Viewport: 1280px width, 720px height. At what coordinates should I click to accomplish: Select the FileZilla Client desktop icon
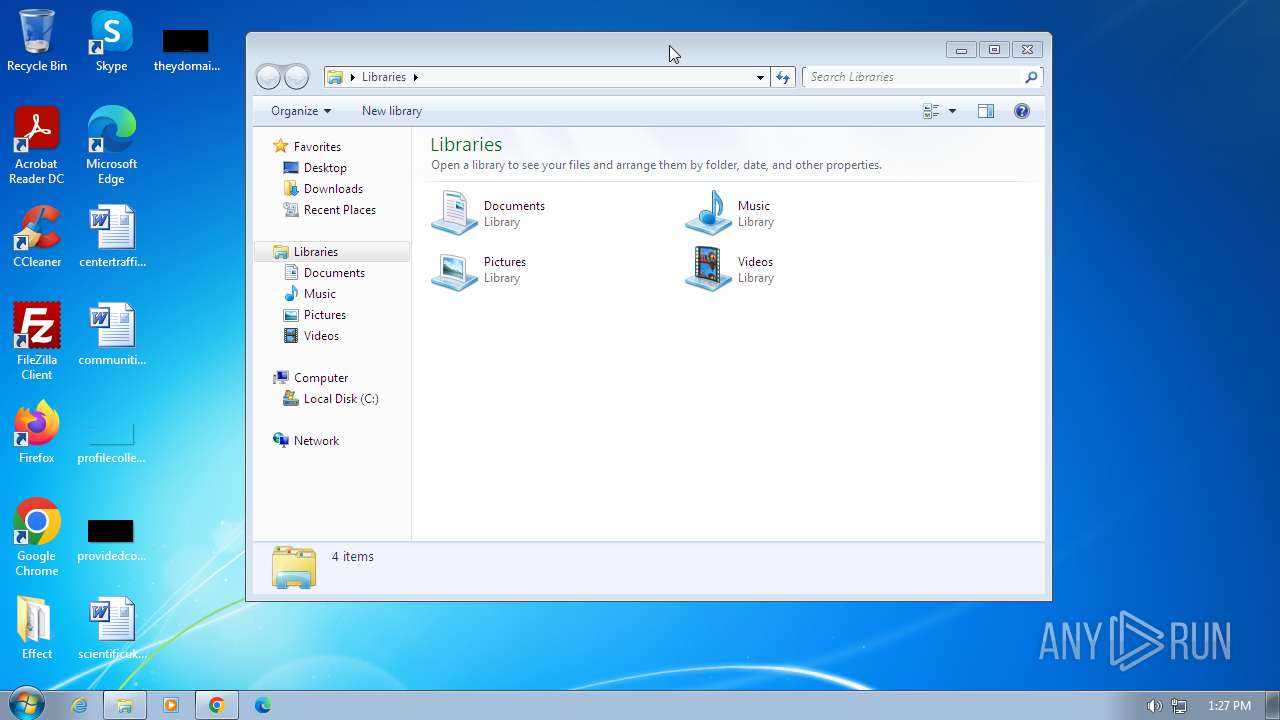[x=37, y=342]
